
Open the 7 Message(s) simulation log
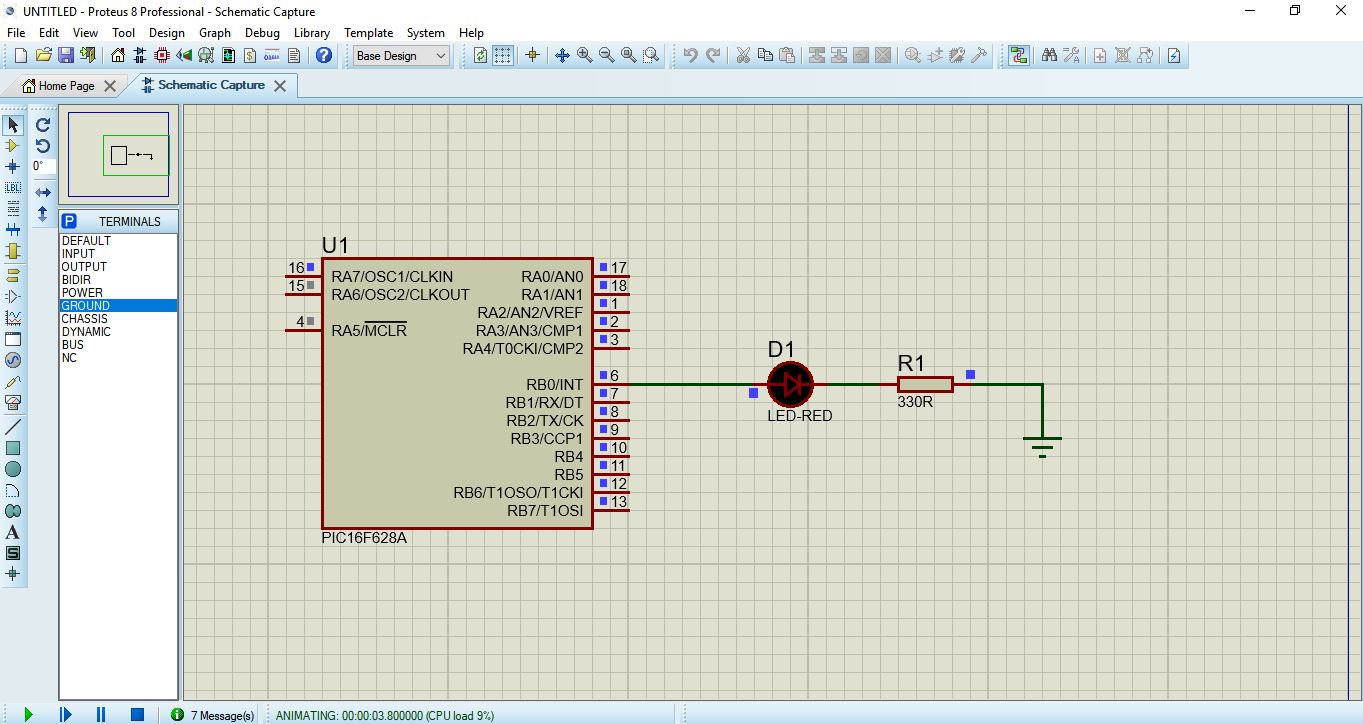click(x=212, y=715)
